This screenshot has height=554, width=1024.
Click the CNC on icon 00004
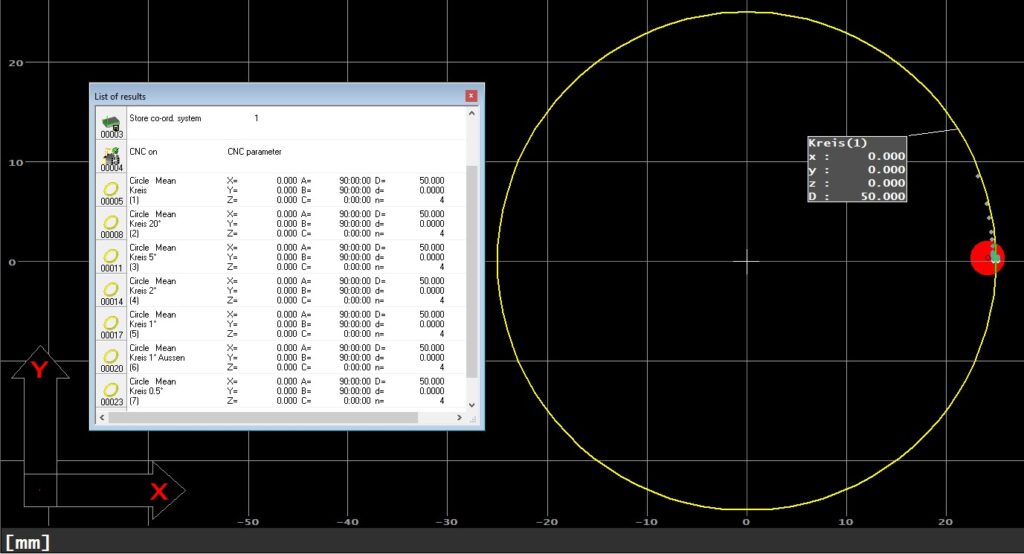coord(111,156)
